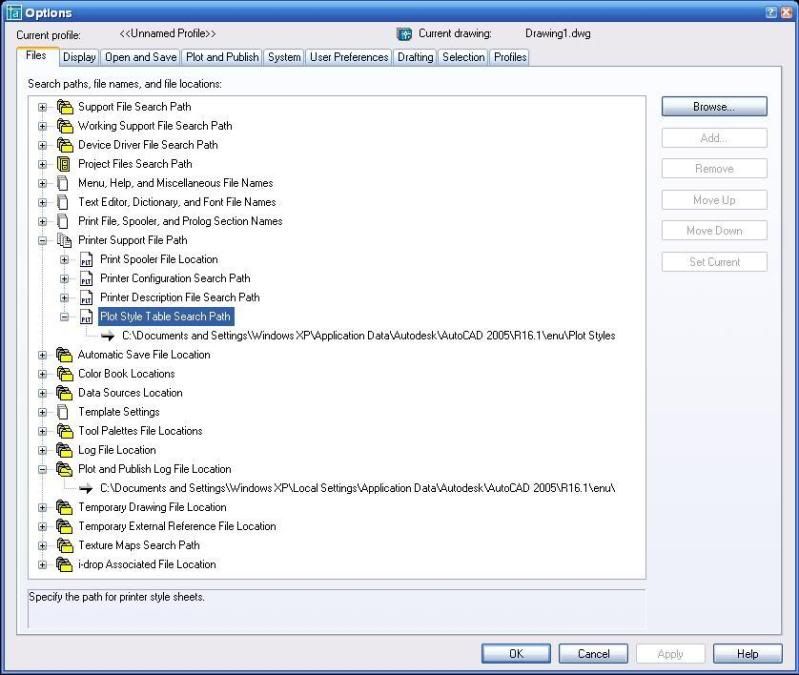Collapse the Plot Style Table Search Path node

point(65,317)
